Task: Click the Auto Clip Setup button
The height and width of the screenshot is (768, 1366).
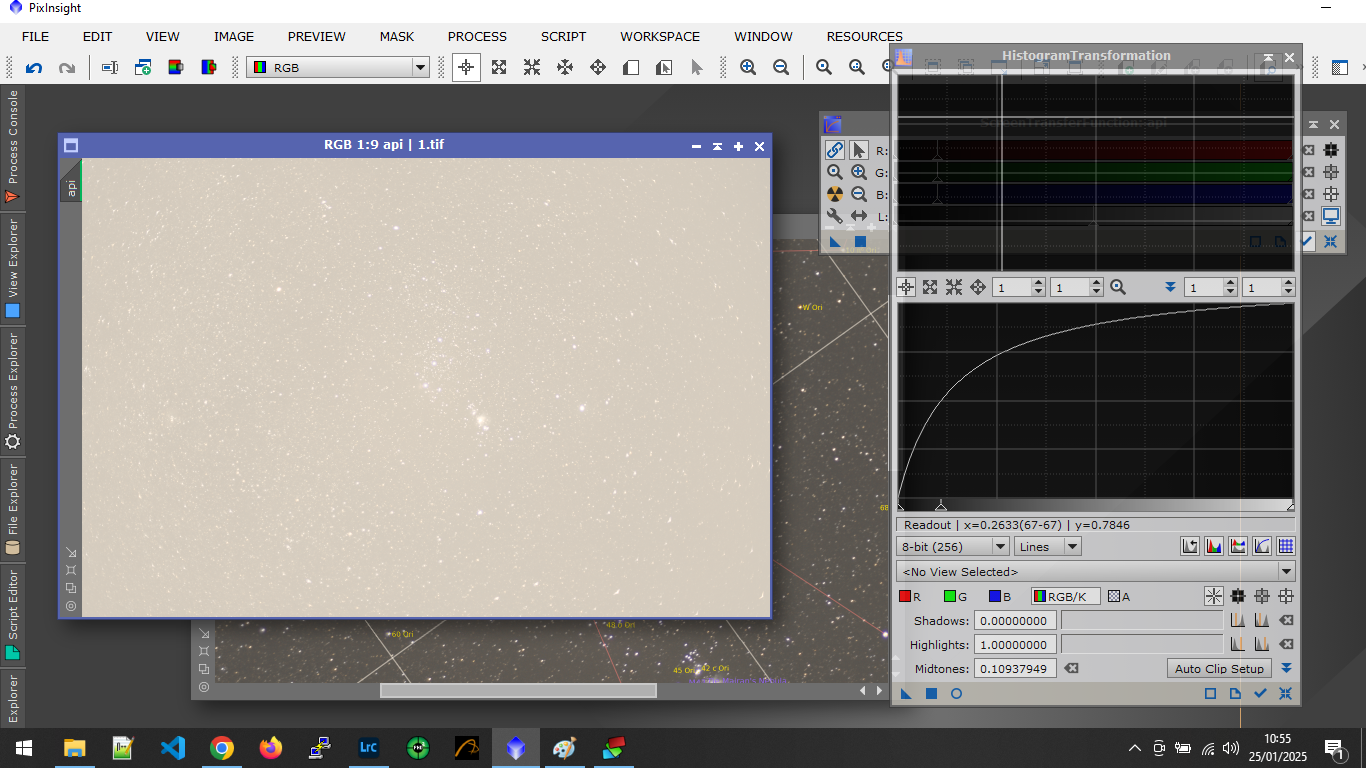Action: [1219, 668]
